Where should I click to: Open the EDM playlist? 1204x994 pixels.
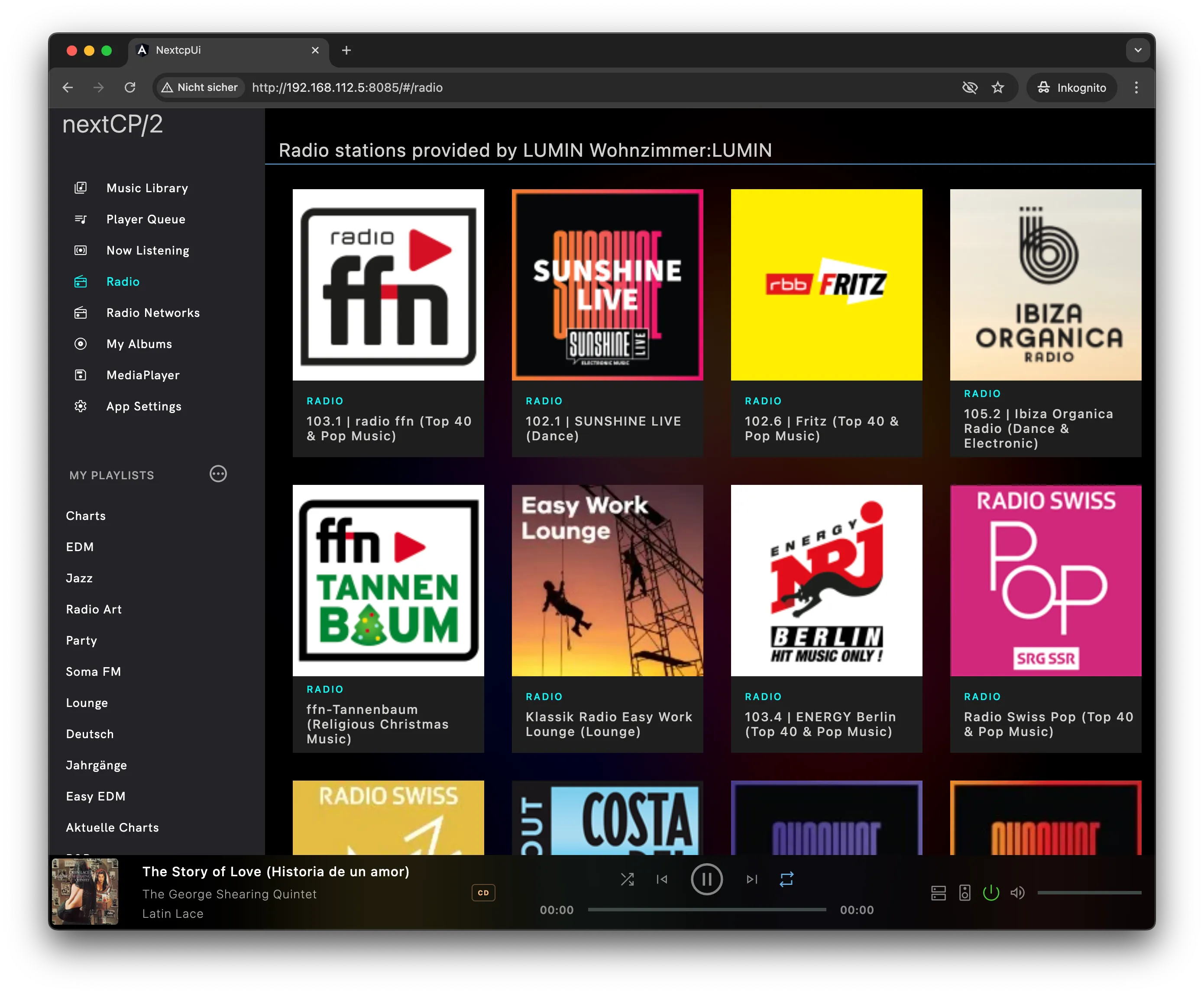[x=80, y=547]
